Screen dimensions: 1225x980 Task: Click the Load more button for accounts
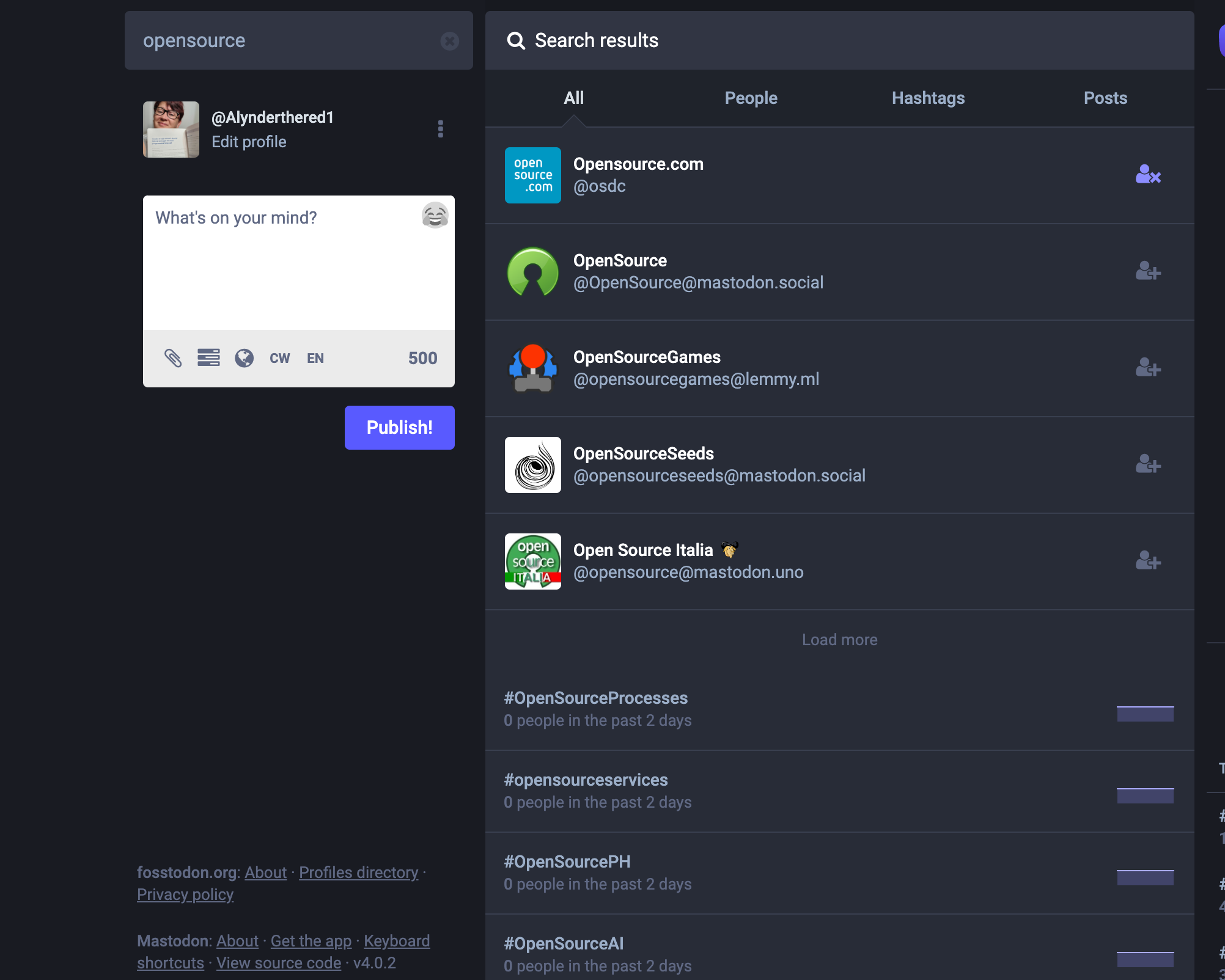[839, 639]
